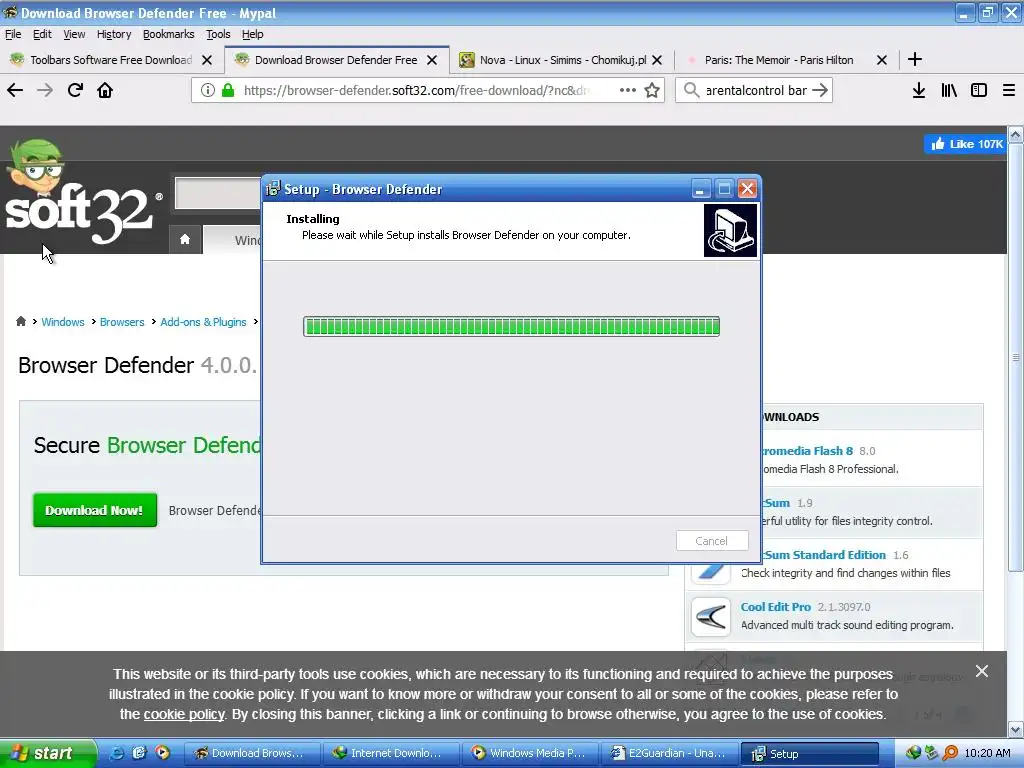Image resolution: width=1024 pixels, height=768 pixels.
Task: Click the Facebook Like 107K button
Action: [965, 144]
